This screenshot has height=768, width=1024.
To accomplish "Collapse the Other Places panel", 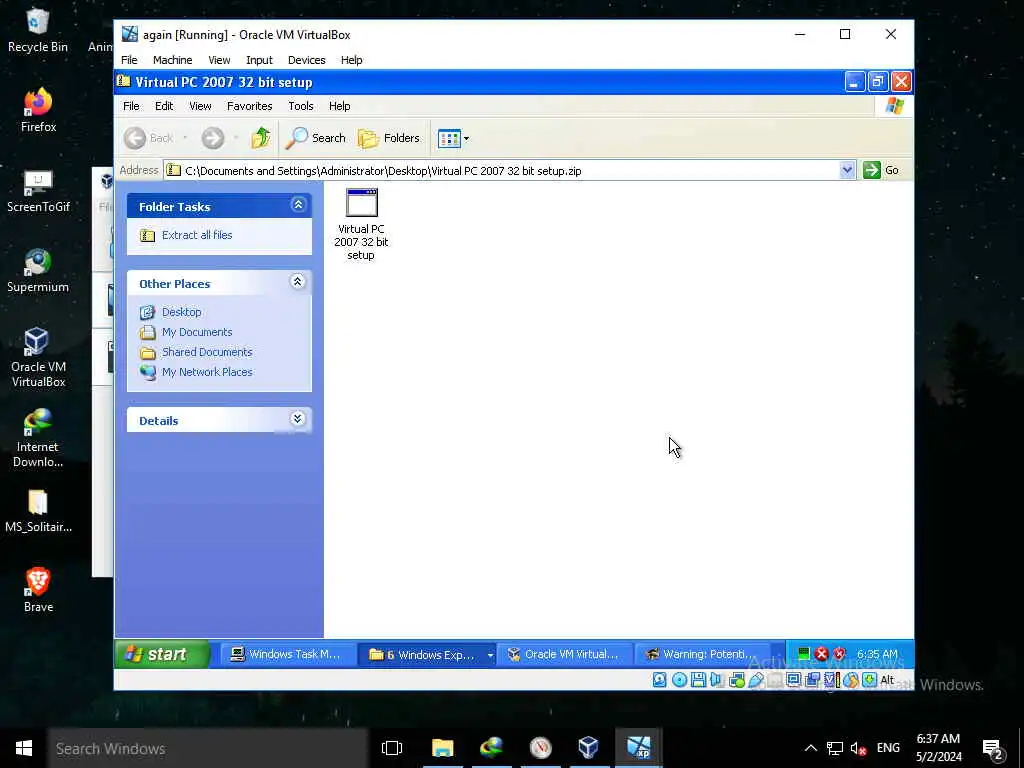I will [x=298, y=282].
